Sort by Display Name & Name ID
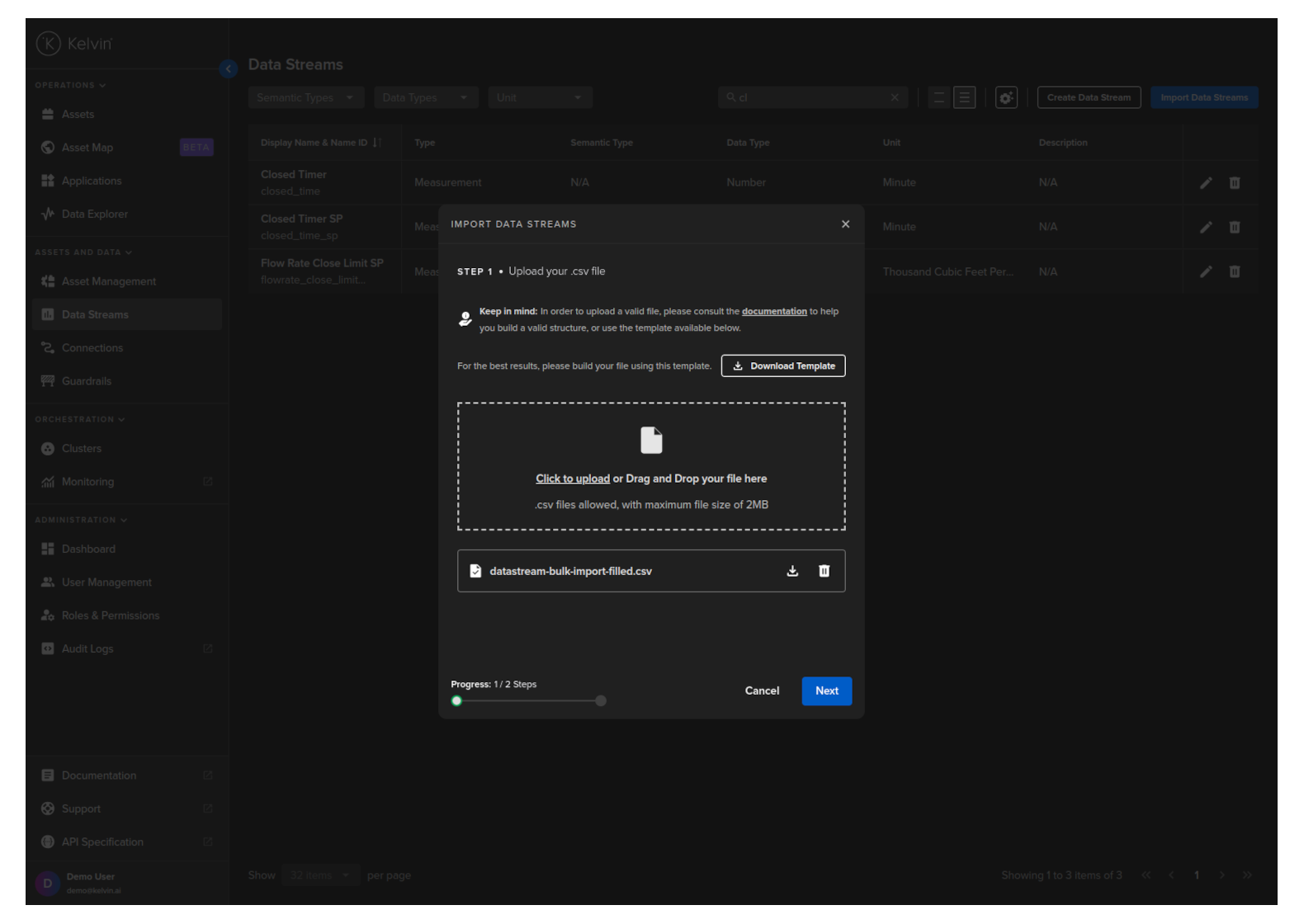The height and width of the screenshot is (924, 1304). [376, 143]
